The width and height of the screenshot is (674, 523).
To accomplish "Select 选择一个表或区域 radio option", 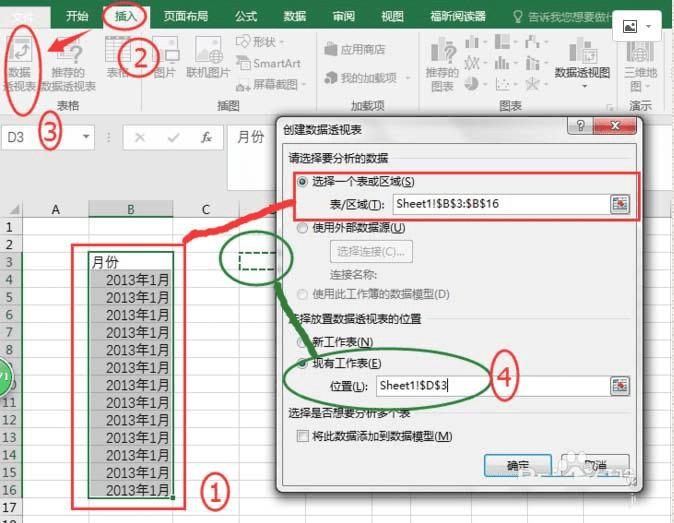I will click(303, 182).
